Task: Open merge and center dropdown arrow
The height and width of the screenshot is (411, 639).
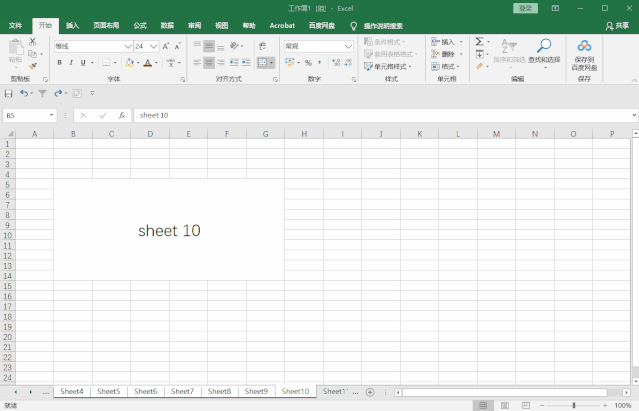Action: pyautogui.click(x=271, y=63)
